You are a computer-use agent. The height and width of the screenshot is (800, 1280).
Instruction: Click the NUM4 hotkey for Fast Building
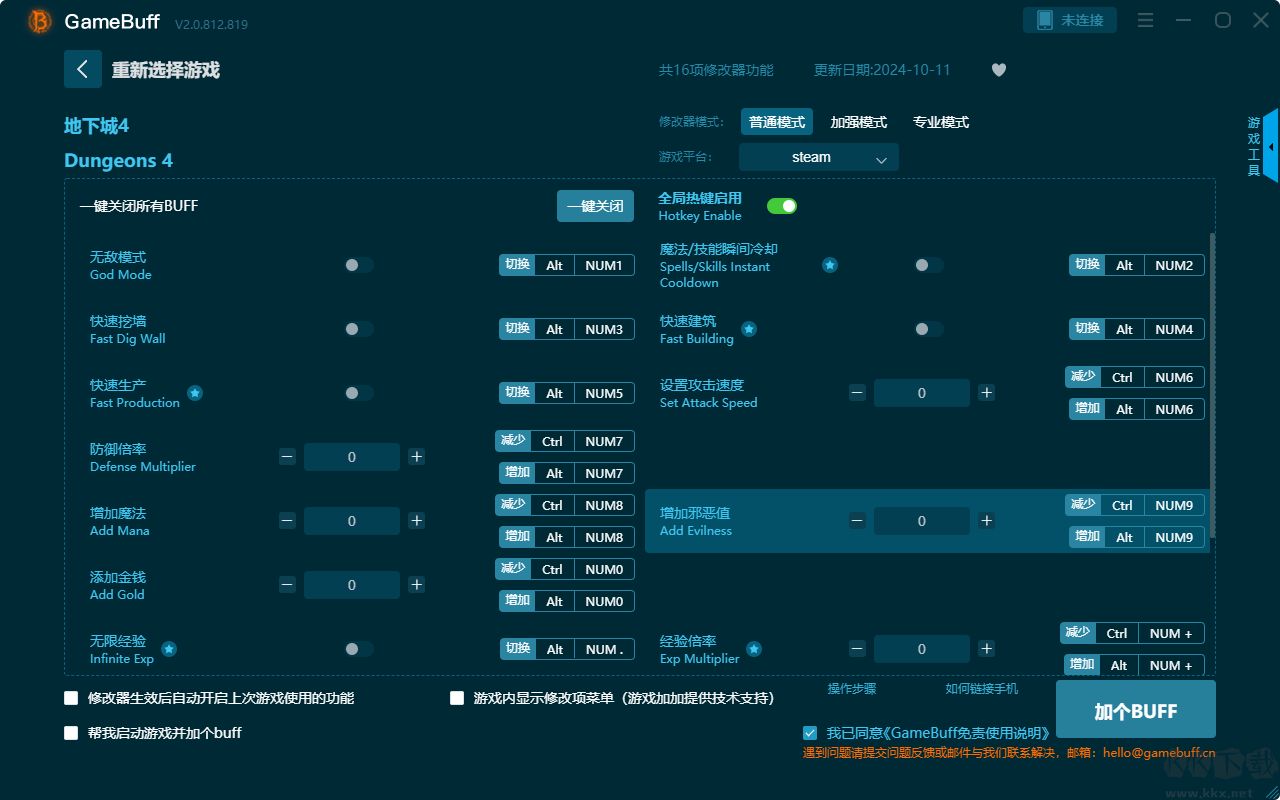tap(1174, 329)
